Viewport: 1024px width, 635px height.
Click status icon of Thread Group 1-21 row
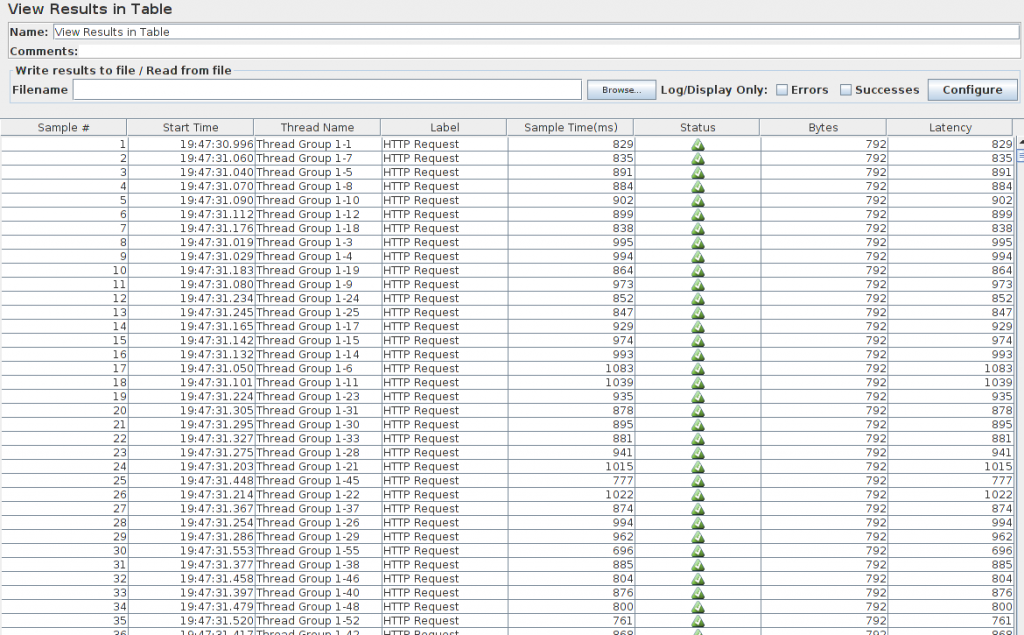point(698,466)
